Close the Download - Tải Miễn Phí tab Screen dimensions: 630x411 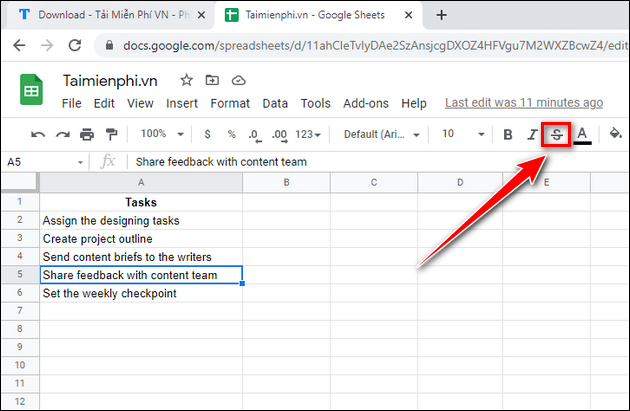[202, 15]
